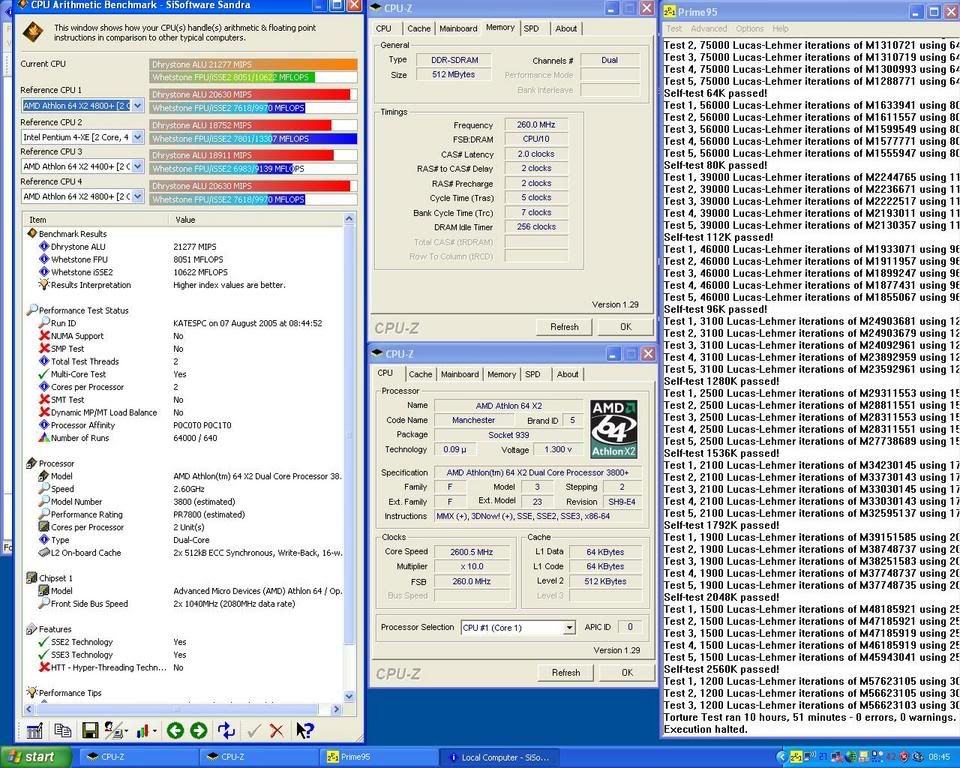Open the Prime95 taskbar button
This screenshot has width=960, height=768.
(x=380, y=757)
